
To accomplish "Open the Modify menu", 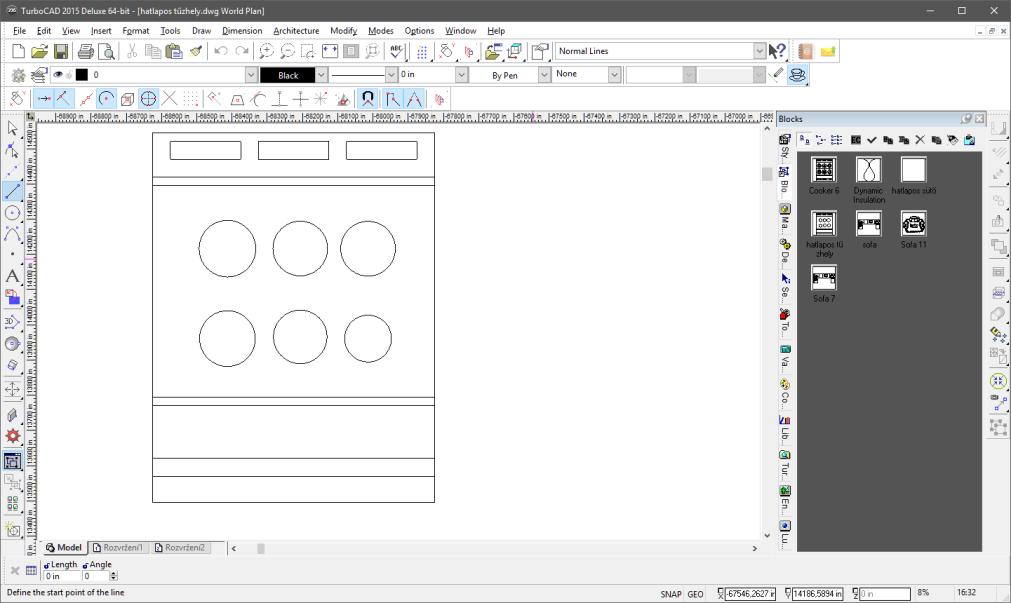I will pos(343,30).
